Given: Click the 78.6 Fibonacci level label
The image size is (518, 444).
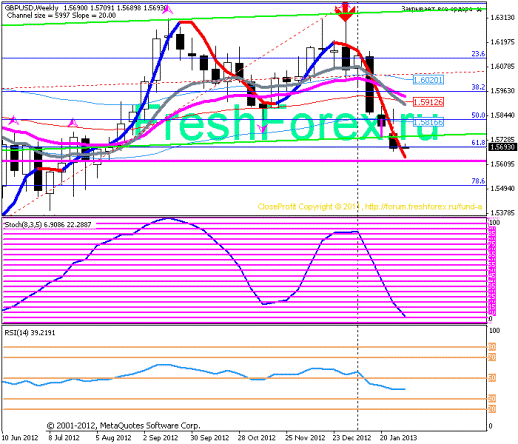Looking at the screenshot, I should 478,181.
